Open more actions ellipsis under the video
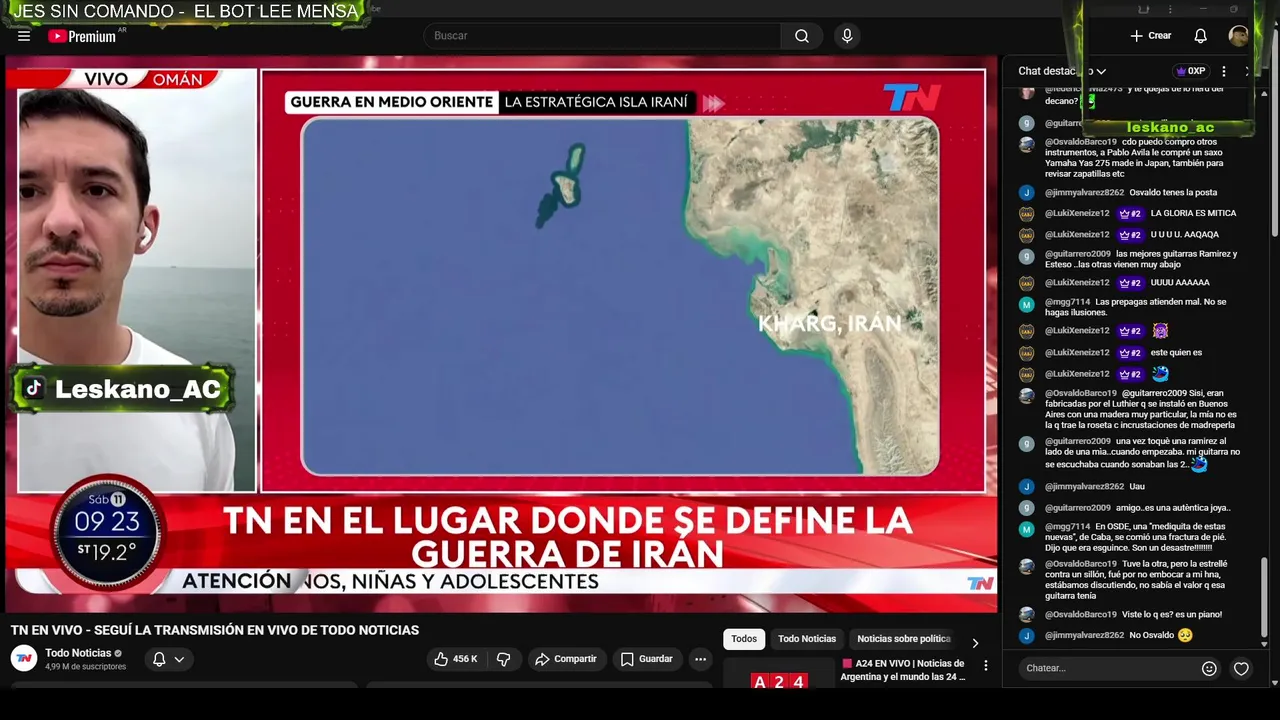The height and width of the screenshot is (720, 1280). (x=700, y=659)
